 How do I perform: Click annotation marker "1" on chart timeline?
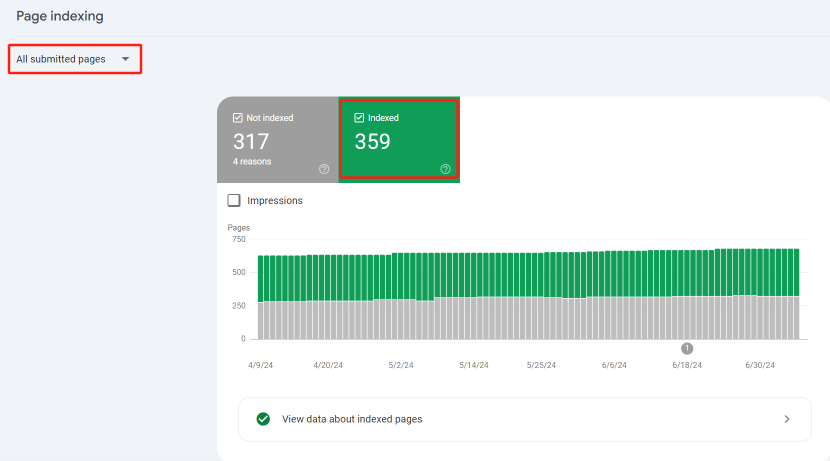[x=687, y=348]
